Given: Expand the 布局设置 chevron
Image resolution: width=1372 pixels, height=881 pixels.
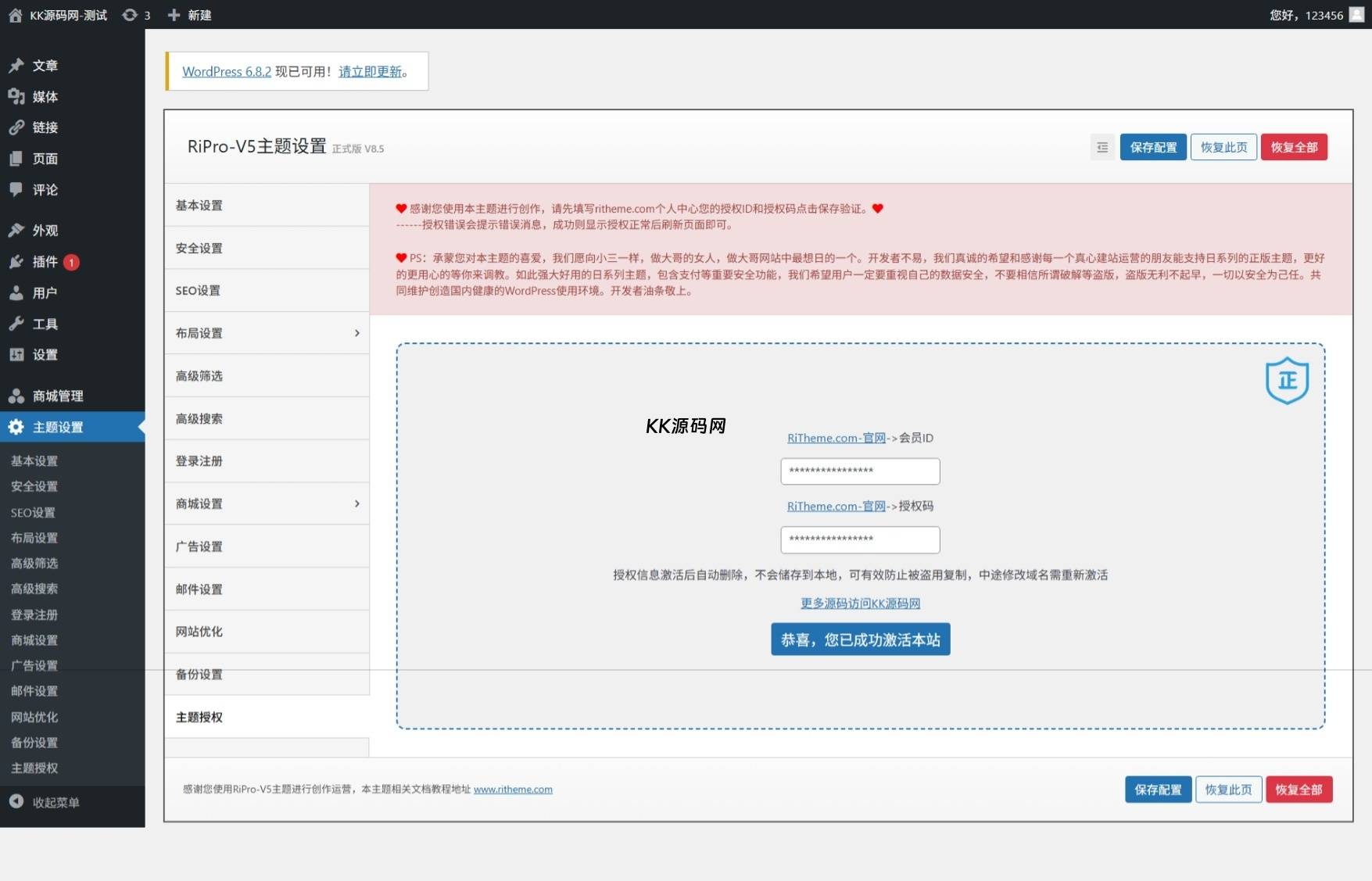Looking at the screenshot, I should (x=357, y=333).
